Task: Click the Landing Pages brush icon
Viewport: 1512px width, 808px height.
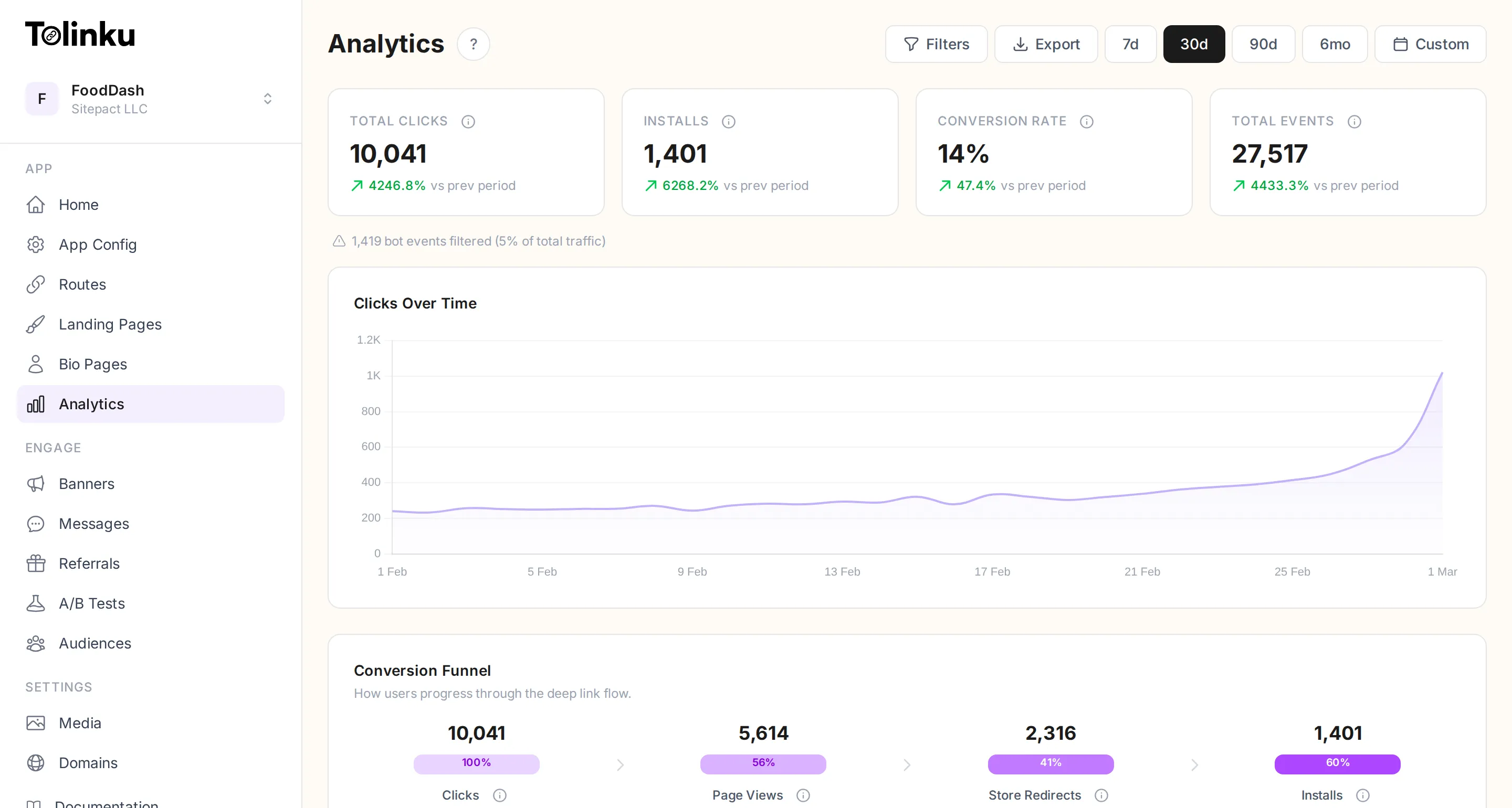Action: [36, 324]
